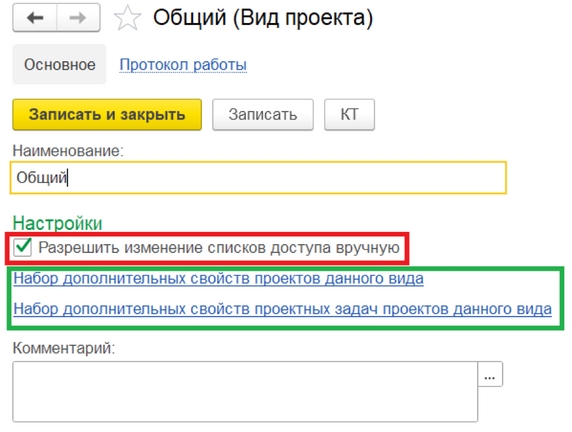This screenshot has height=432, width=572.
Task: Click the Общий (Вид проекта) title
Action: tap(263, 18)
